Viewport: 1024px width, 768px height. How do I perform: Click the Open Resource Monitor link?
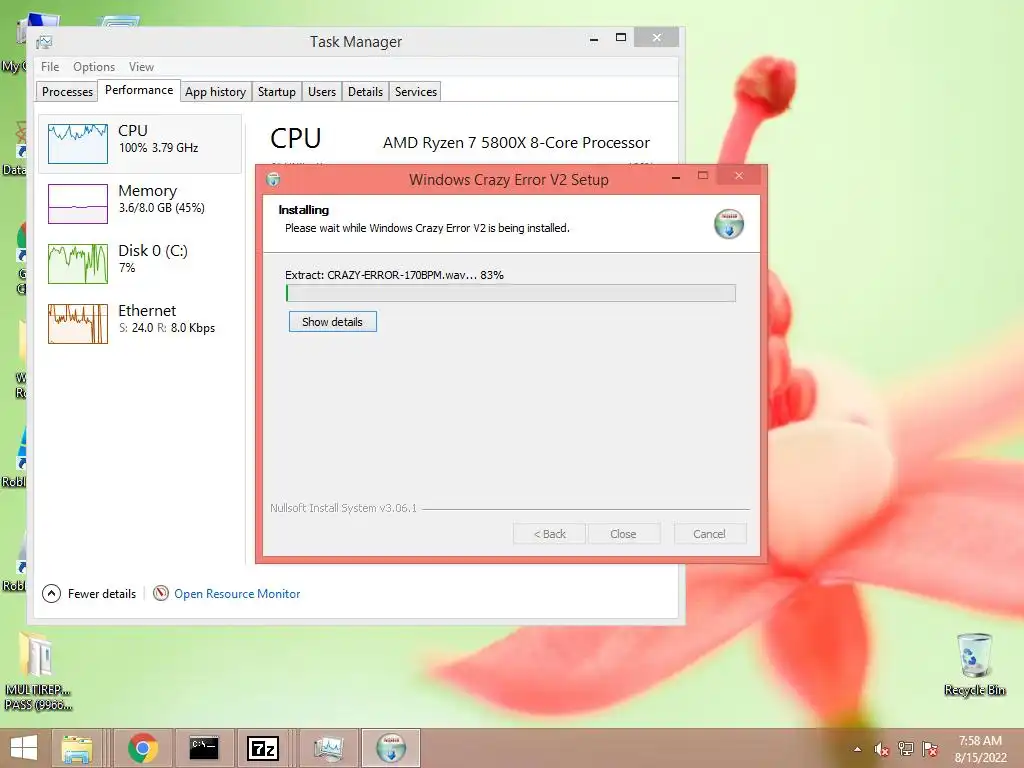click(237, 594)
